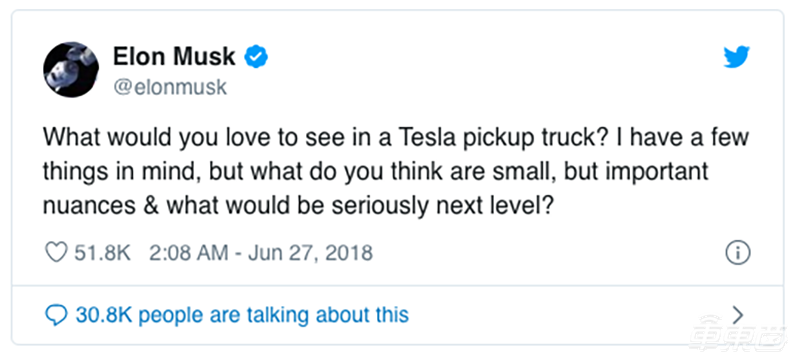Like the tweet with the heart icon

click(x=56, y=253)
